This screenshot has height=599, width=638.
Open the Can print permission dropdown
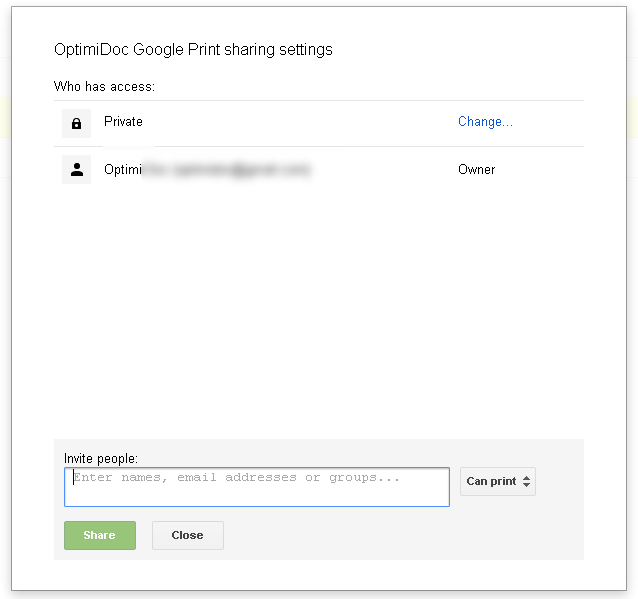point(497,481)
